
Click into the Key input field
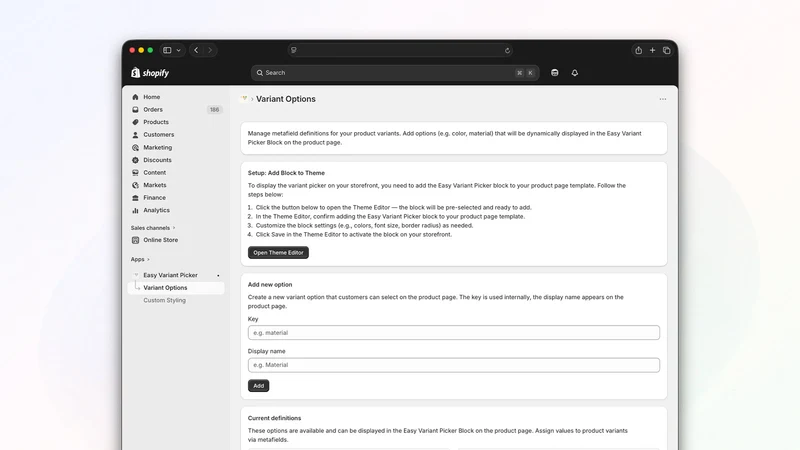pos(454,333)
